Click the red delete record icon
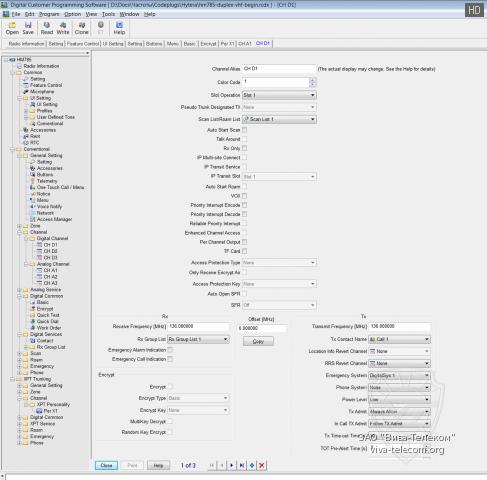Image resolution: width=487 pixels, height=480 pixels. pyautogui.click(x=262, y=465)
